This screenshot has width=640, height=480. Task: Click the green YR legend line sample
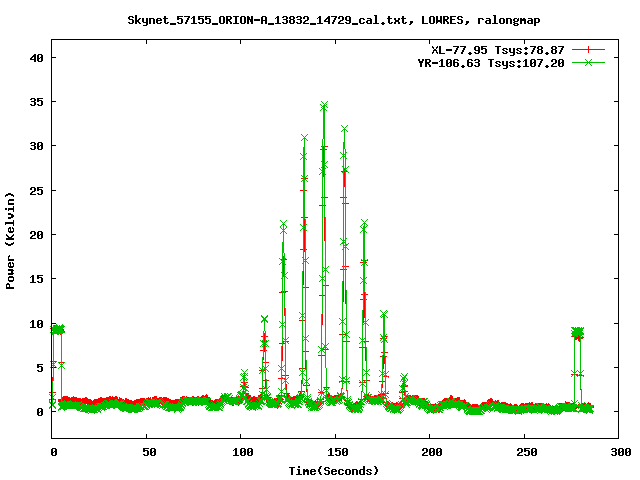pyautogui.click(x=588, y=62)
